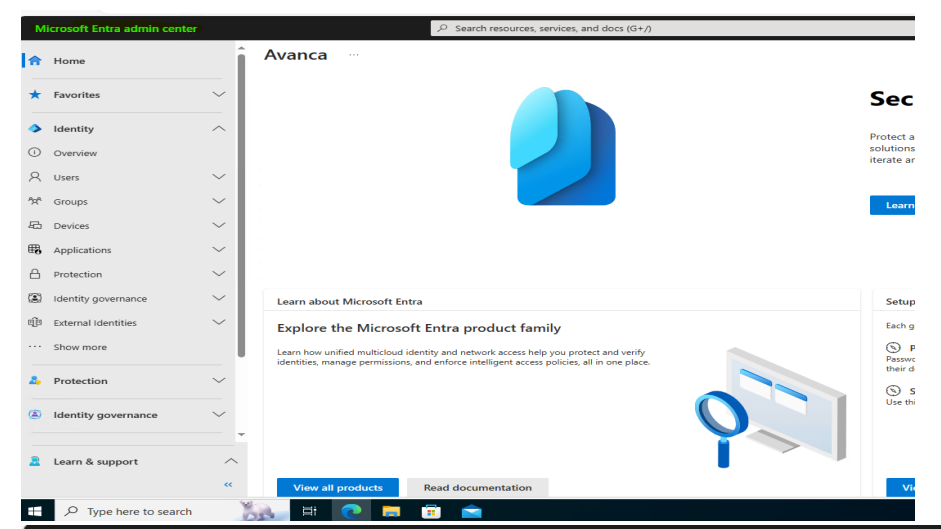The height and width of the screenshot is (529, 941).
Task: Expand the Users chevron
Action: click(x=218, y=177)
